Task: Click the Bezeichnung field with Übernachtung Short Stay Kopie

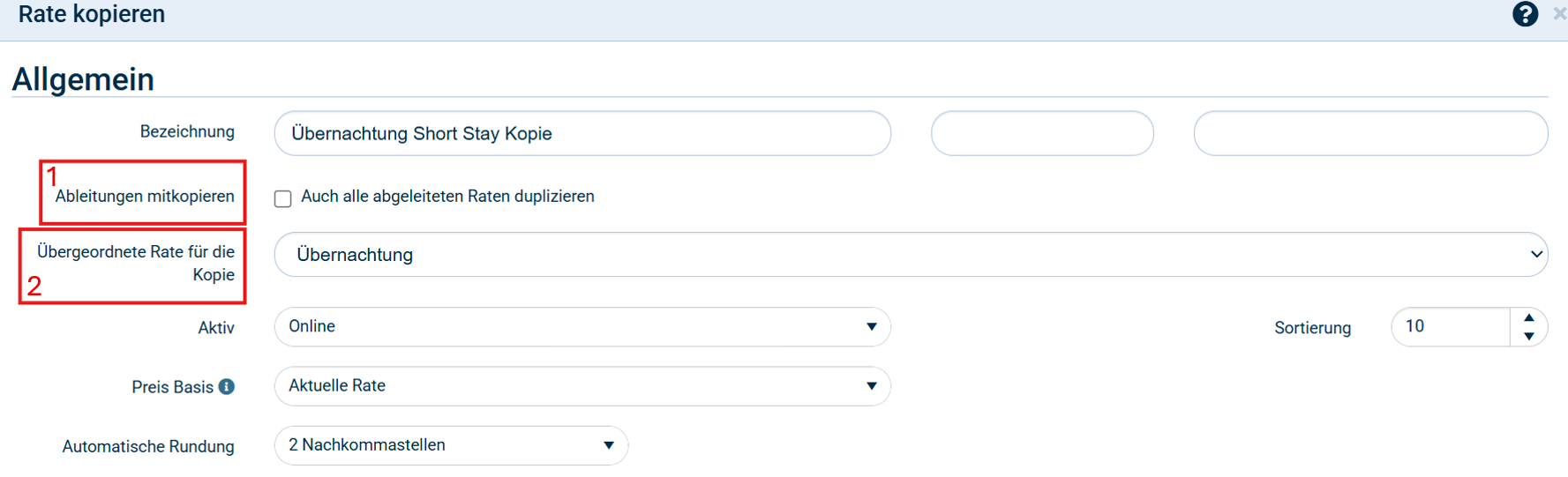Action: point(582,134)
